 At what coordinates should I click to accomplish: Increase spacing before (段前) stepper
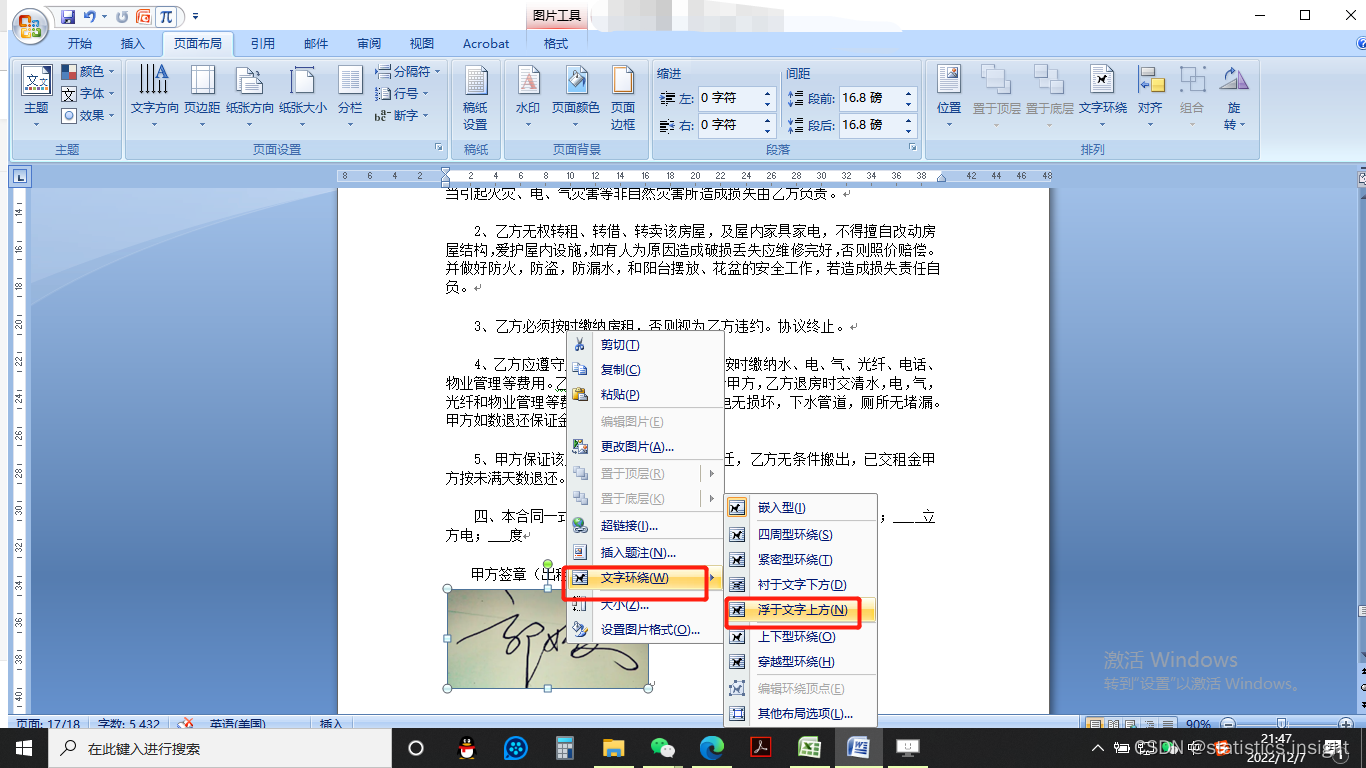908,93
